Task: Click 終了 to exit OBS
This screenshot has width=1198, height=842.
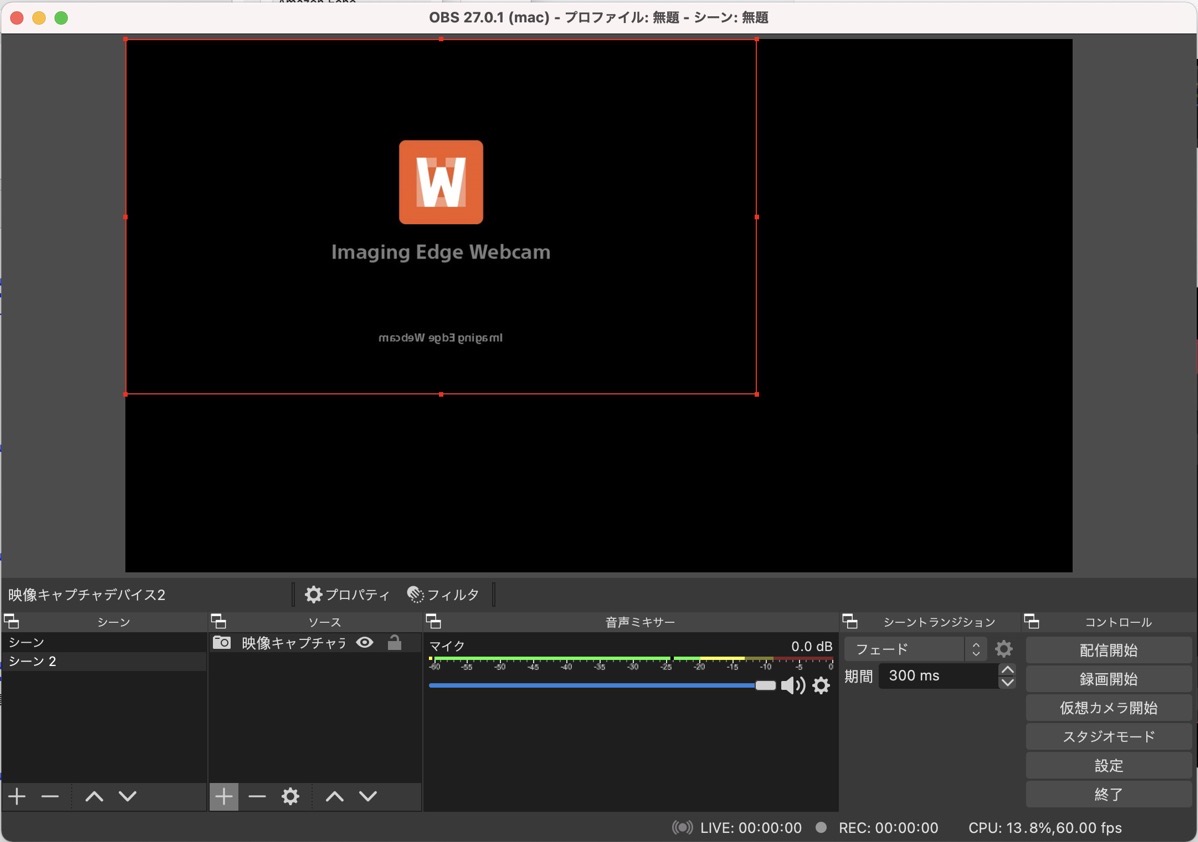Action: 1109,794
